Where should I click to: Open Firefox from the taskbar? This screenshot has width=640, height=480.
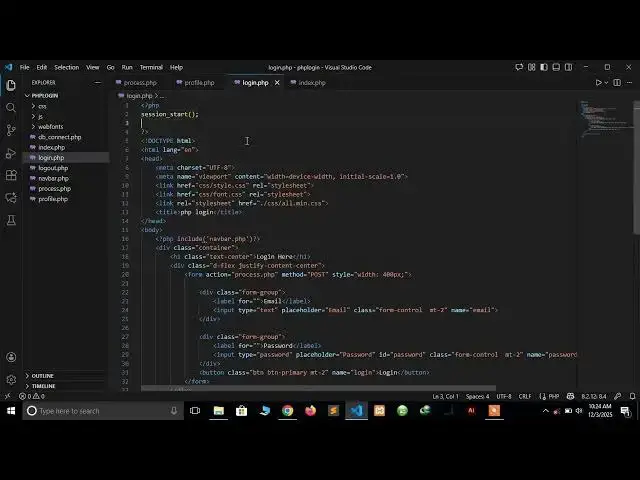(x=310, y=411)
